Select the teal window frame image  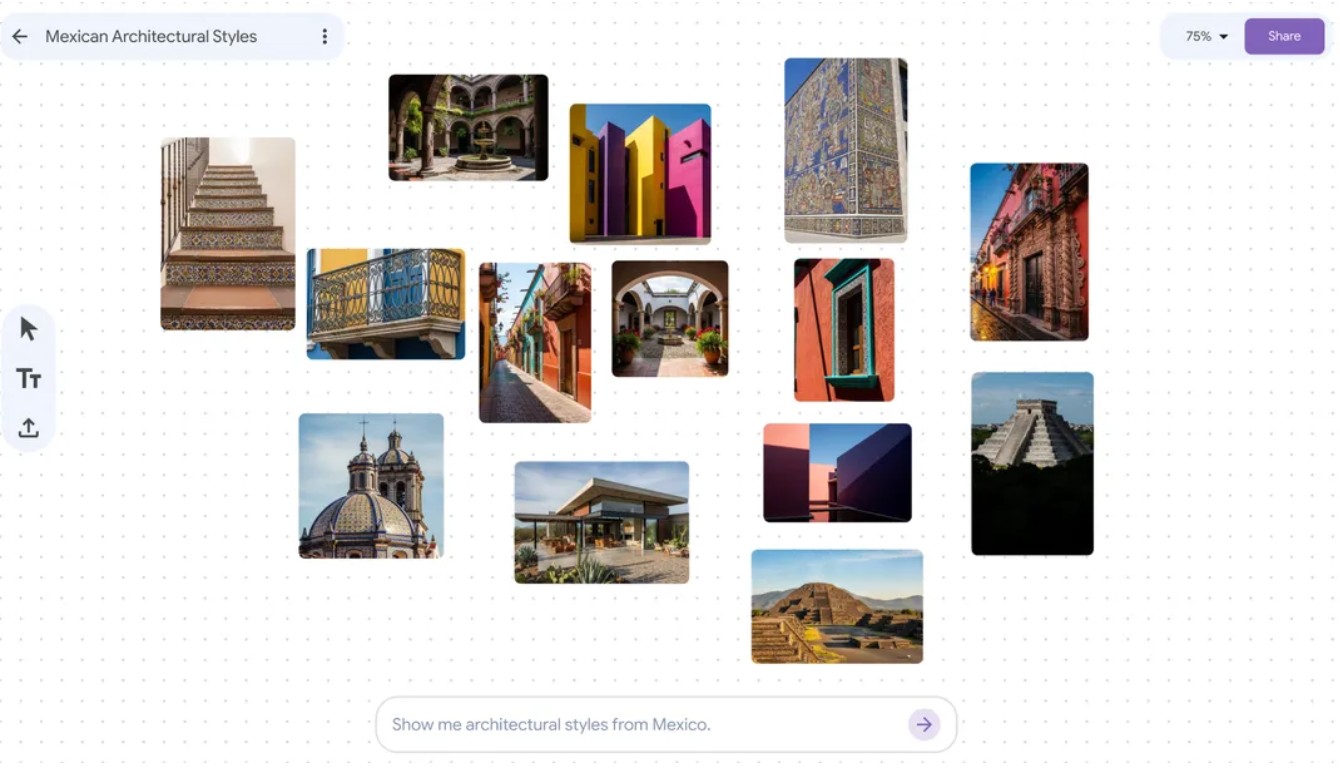[844, 330]
